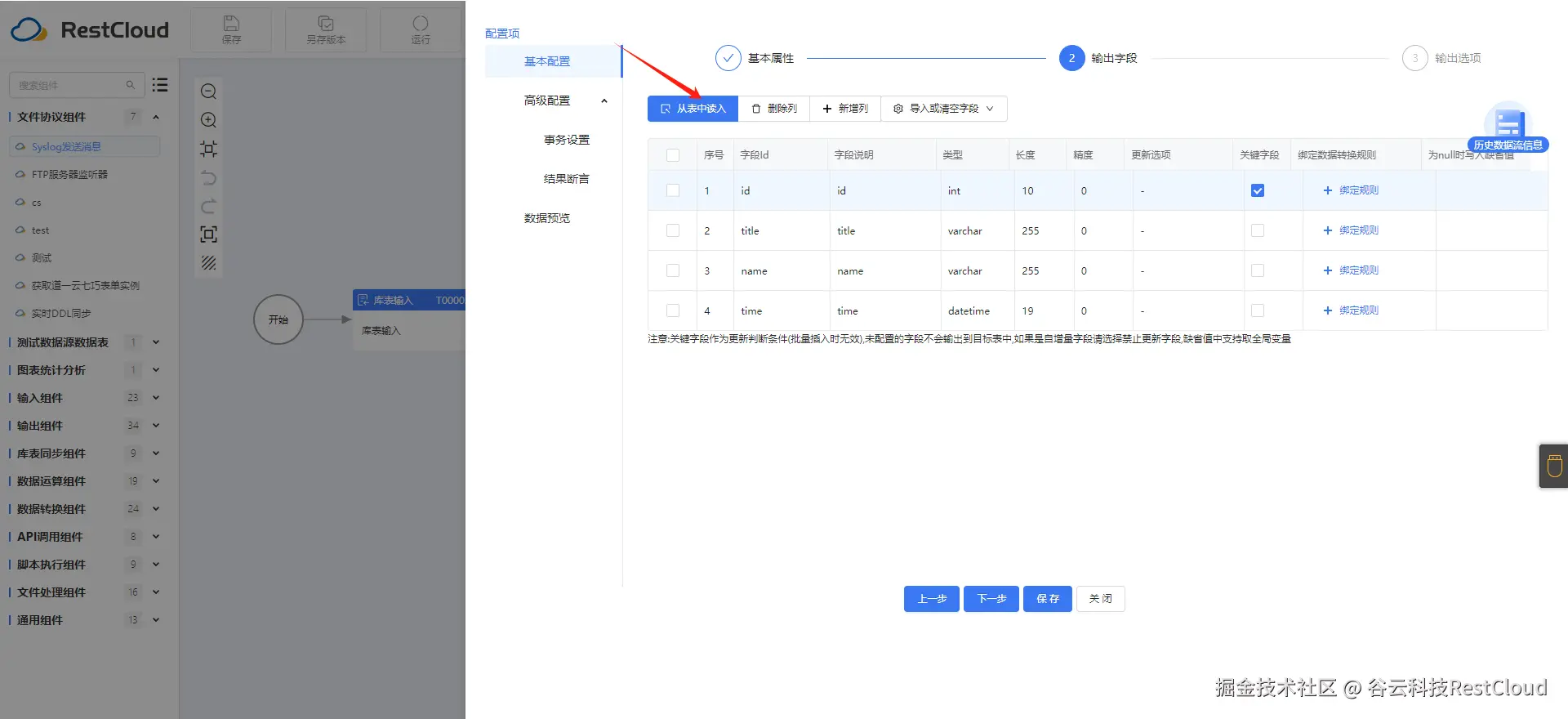Screen dimensions: 1568x719
Task: Open the 导入或清空字段 dropdown
Action: tap(943, 109)
